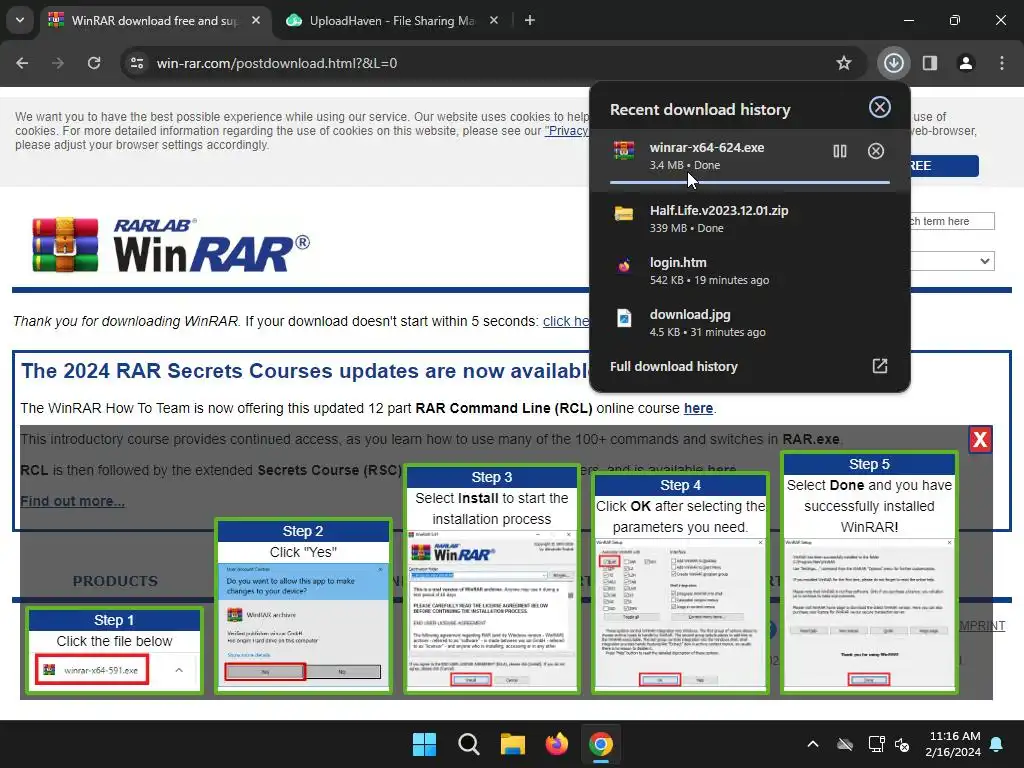
Task: Click the muted volume tray icon
Action: (902, 744)
